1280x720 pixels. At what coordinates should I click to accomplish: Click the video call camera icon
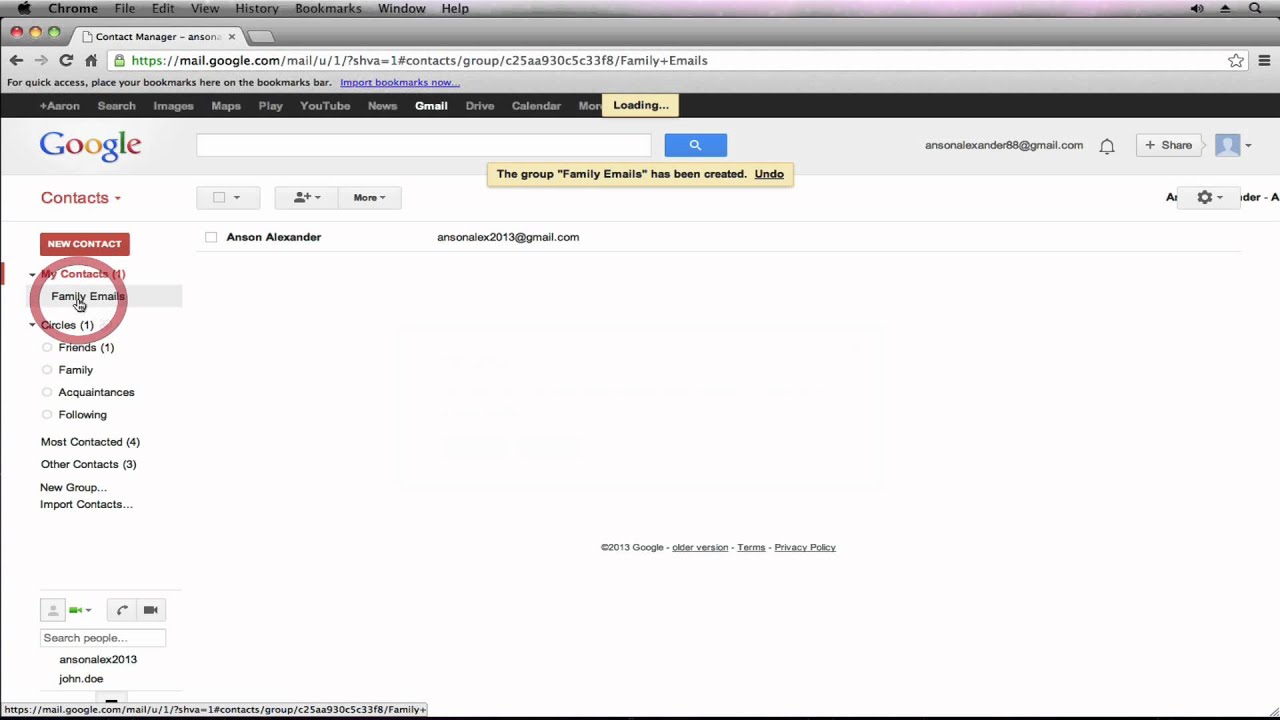pos(151,610)
